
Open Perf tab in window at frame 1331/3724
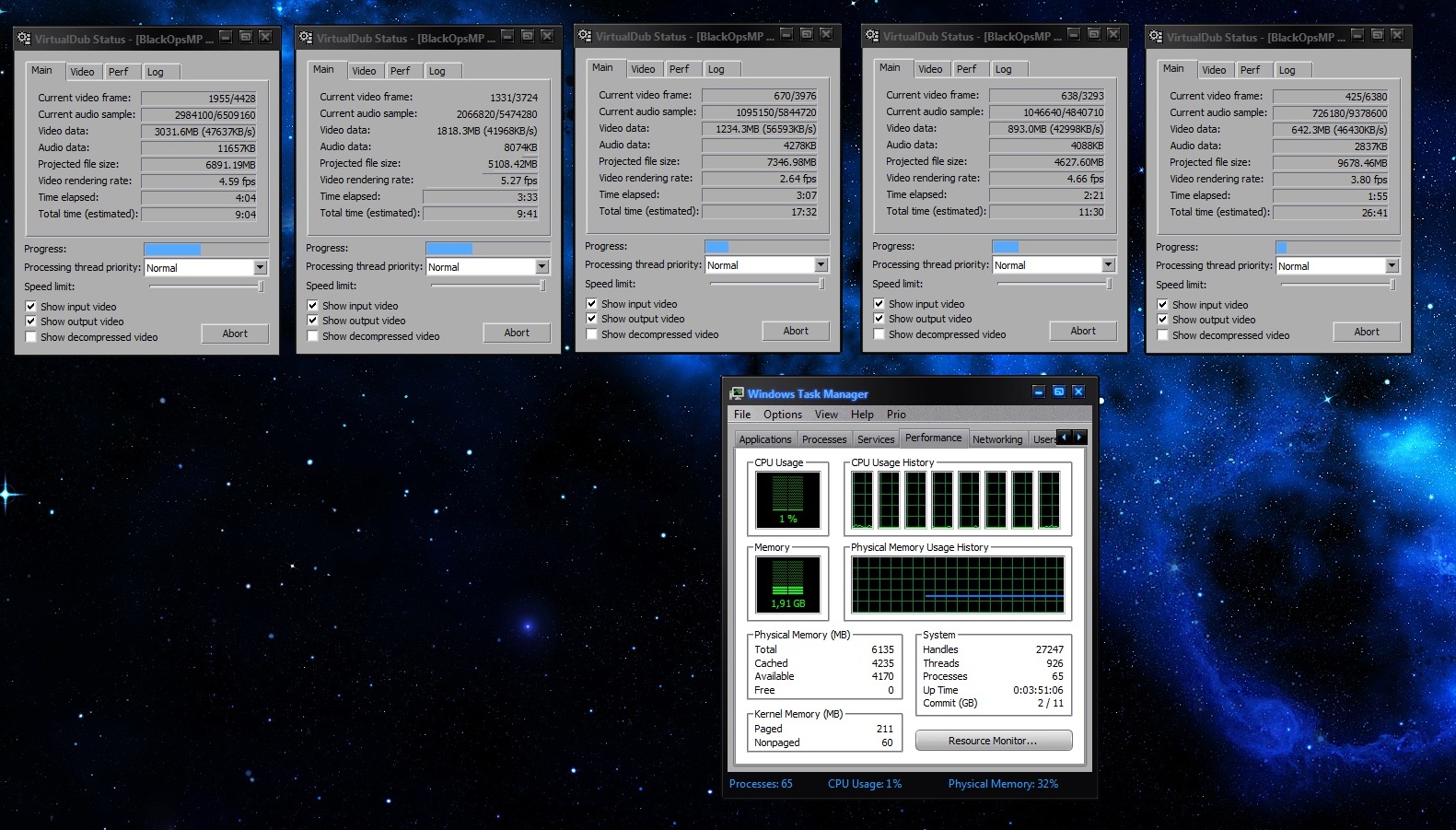tap(400, 71)
